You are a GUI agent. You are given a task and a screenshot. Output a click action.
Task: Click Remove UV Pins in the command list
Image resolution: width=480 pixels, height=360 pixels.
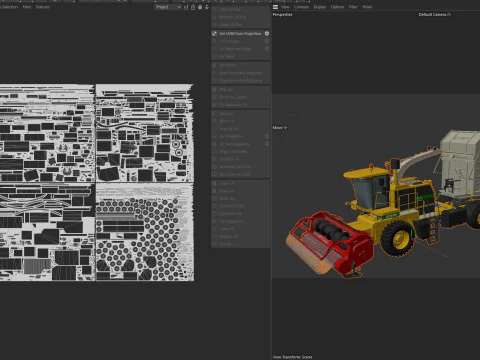pyautogui.click(x=240, y=17)
